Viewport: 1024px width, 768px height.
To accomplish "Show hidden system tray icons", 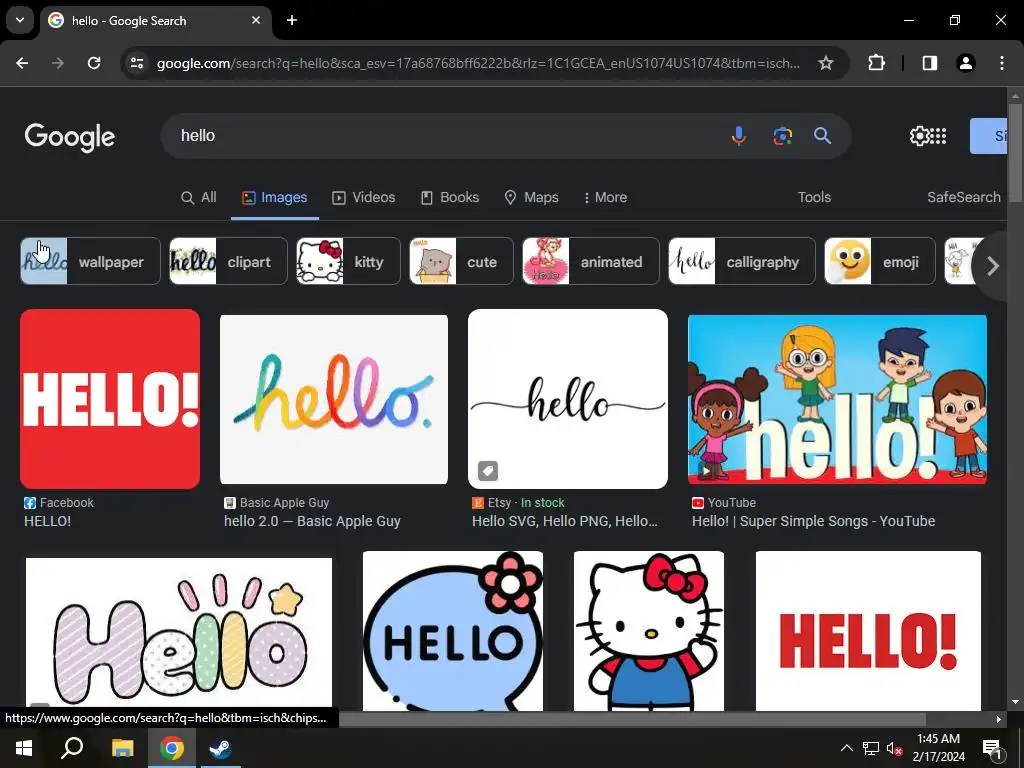I will [846, 748].
